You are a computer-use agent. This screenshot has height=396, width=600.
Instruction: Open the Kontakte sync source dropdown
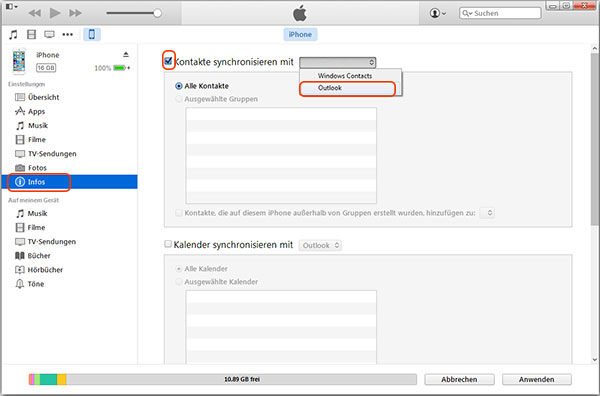(338, 62)
